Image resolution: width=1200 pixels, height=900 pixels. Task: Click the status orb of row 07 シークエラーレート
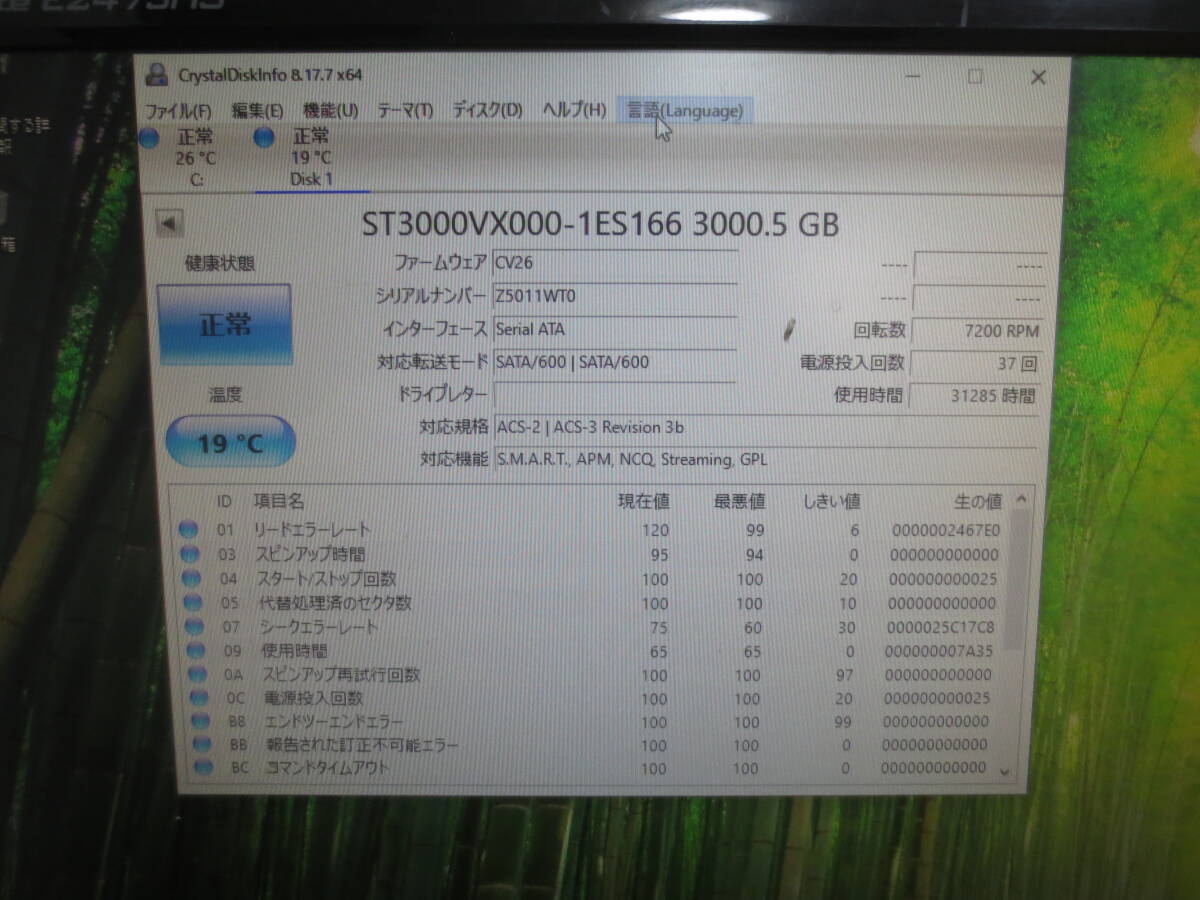(x=194, y=627)
